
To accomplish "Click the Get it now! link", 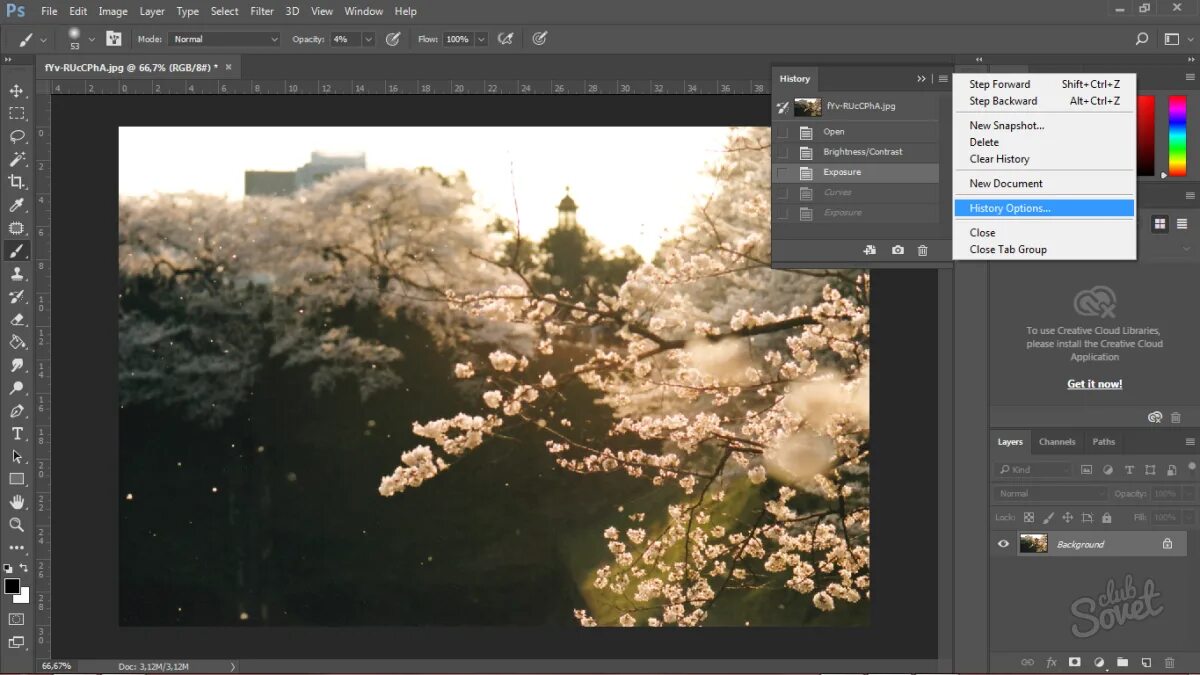I will coord(1094,384).
